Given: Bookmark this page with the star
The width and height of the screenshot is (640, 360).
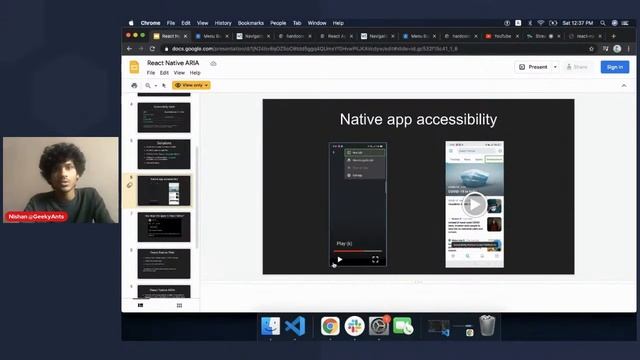Looking at the screenshot, I should pos(591,49).
